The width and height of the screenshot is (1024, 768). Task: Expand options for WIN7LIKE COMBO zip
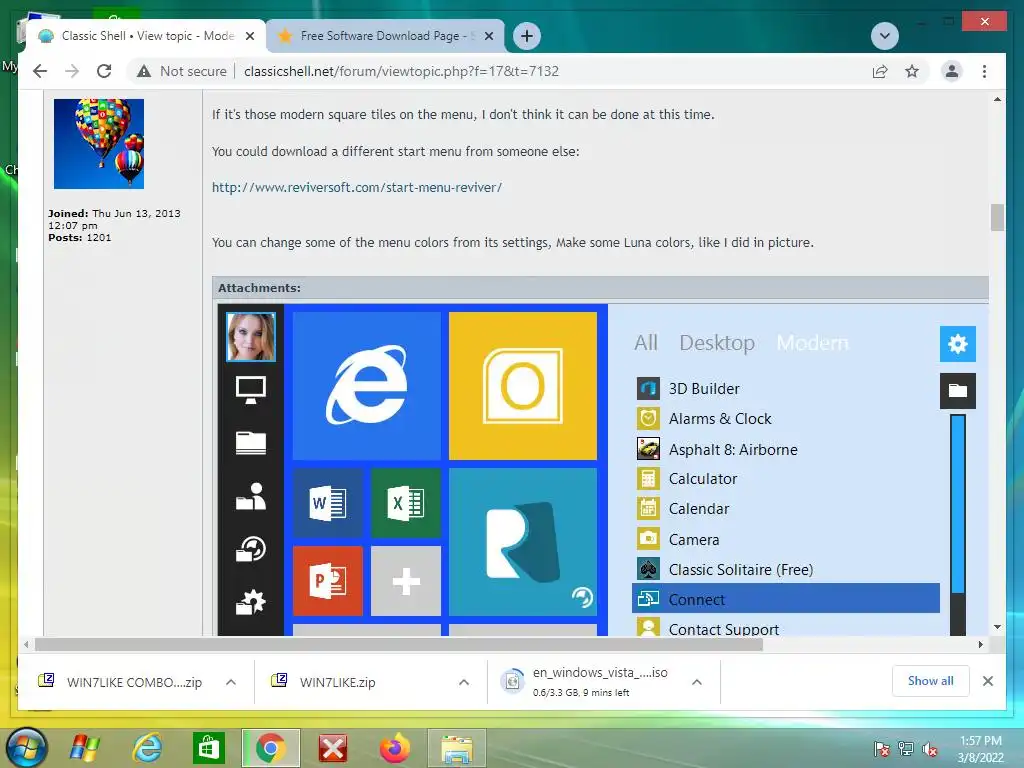231,682
